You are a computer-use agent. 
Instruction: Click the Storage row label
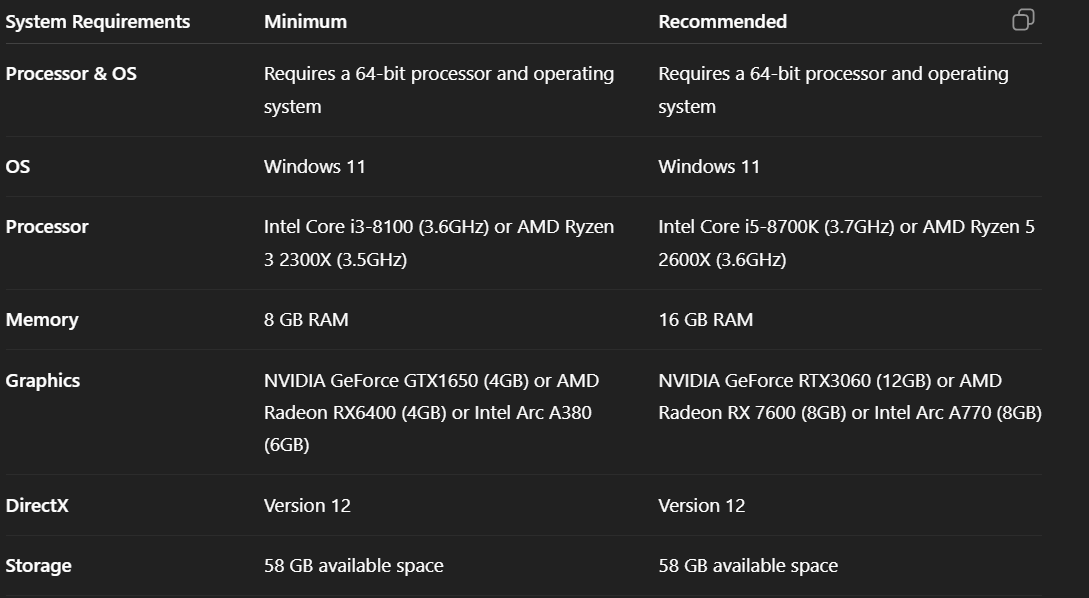[39, 565]
